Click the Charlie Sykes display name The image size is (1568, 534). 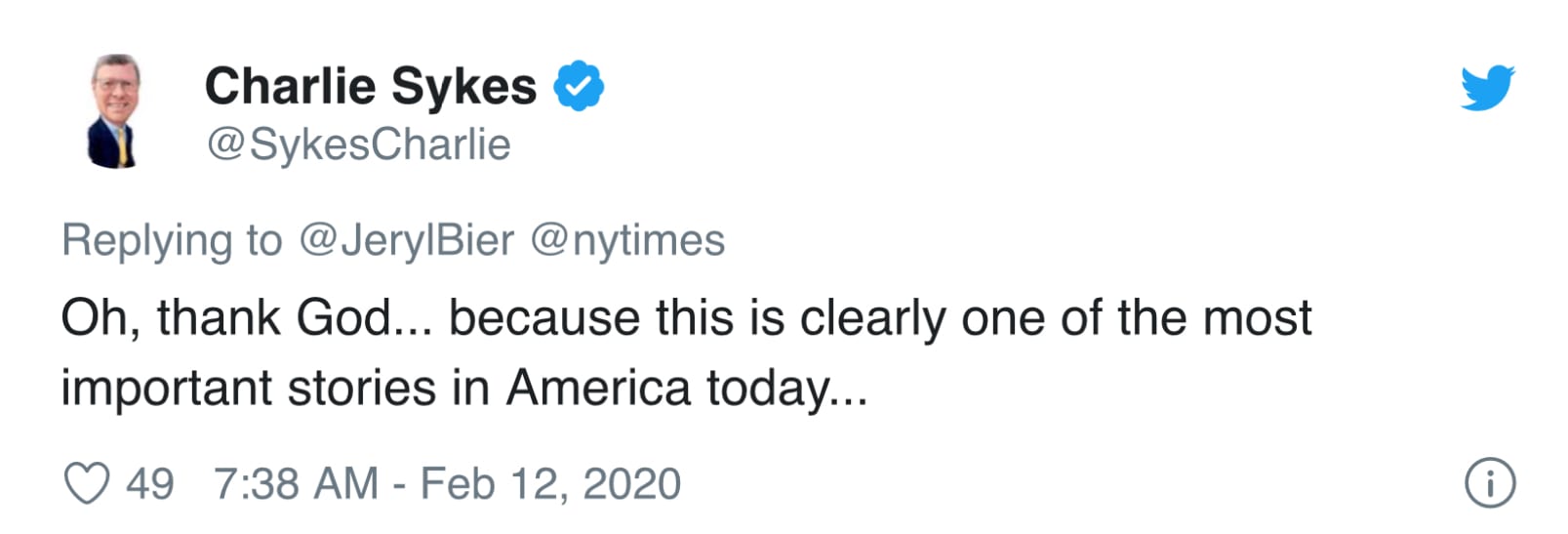point(370,86)
